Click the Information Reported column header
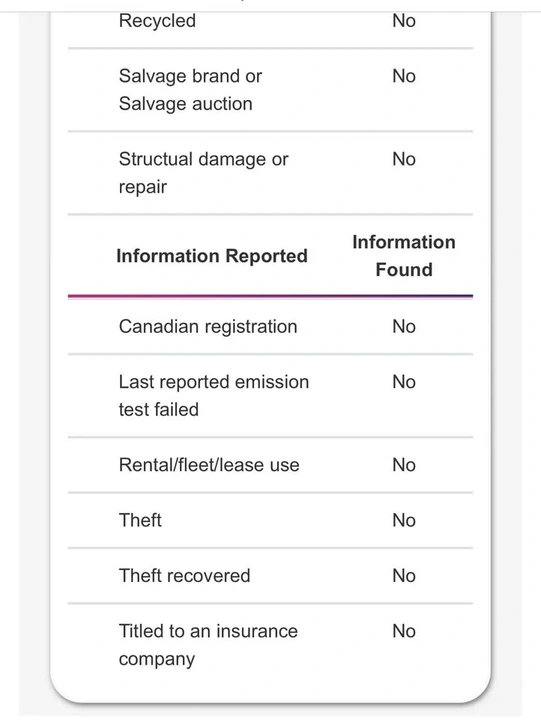 coord(212,256)
